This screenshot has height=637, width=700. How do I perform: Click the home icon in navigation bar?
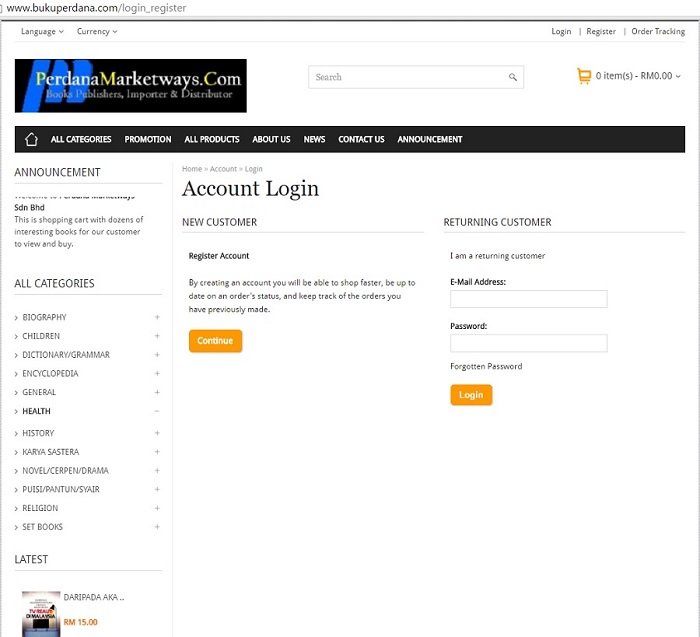pos(31,139)
